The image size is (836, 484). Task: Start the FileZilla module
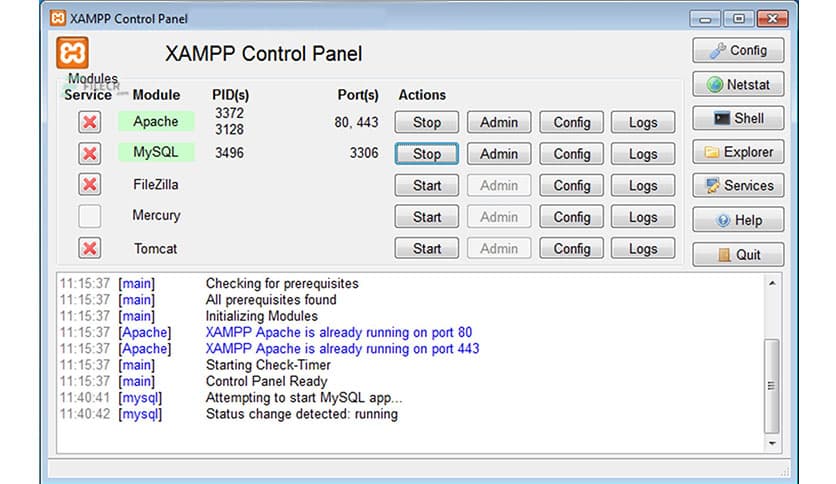point(427,185)
